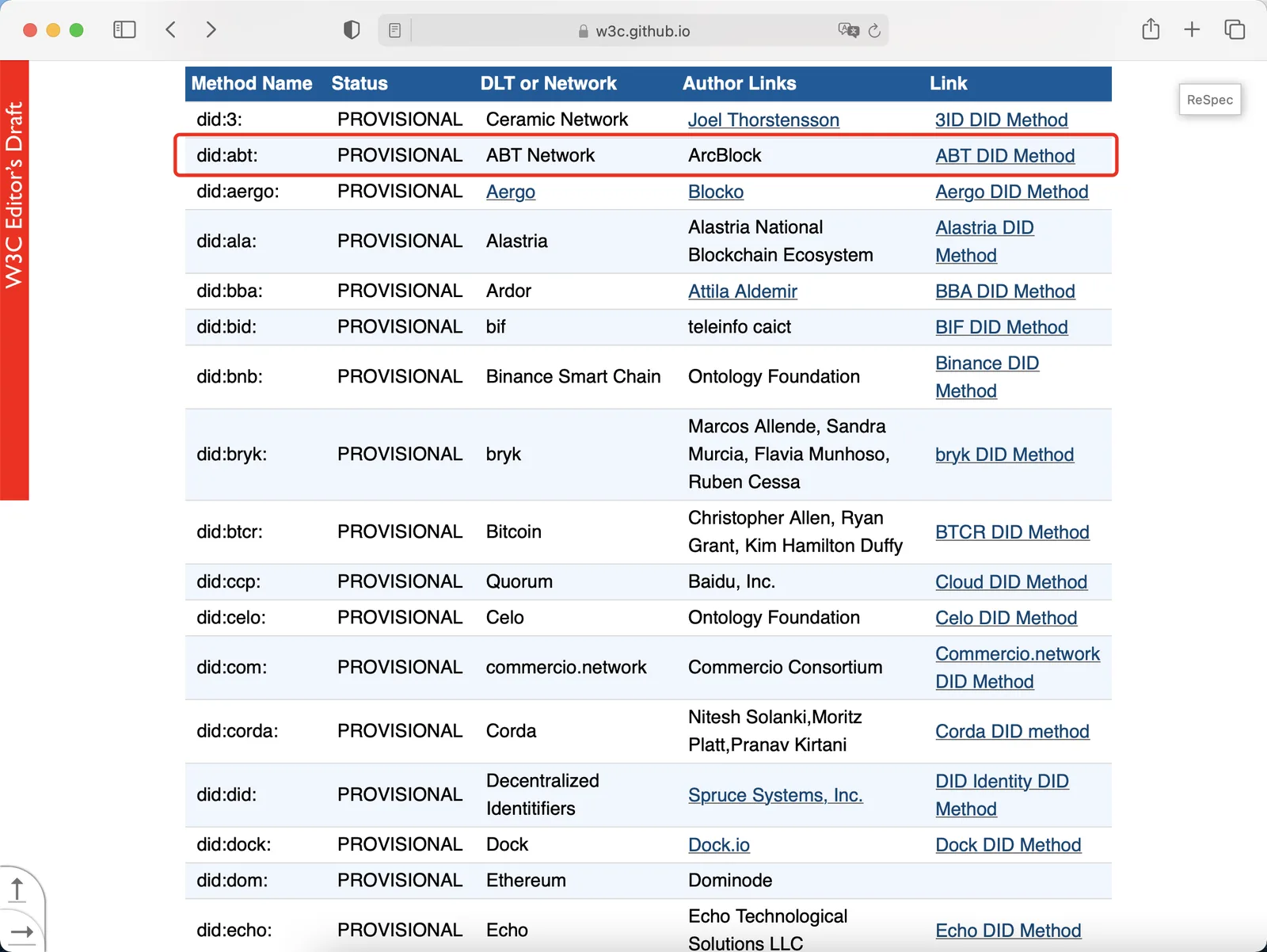Go back with the back arrow
The image size is (1267, 952).
click(x=170, y=30)
